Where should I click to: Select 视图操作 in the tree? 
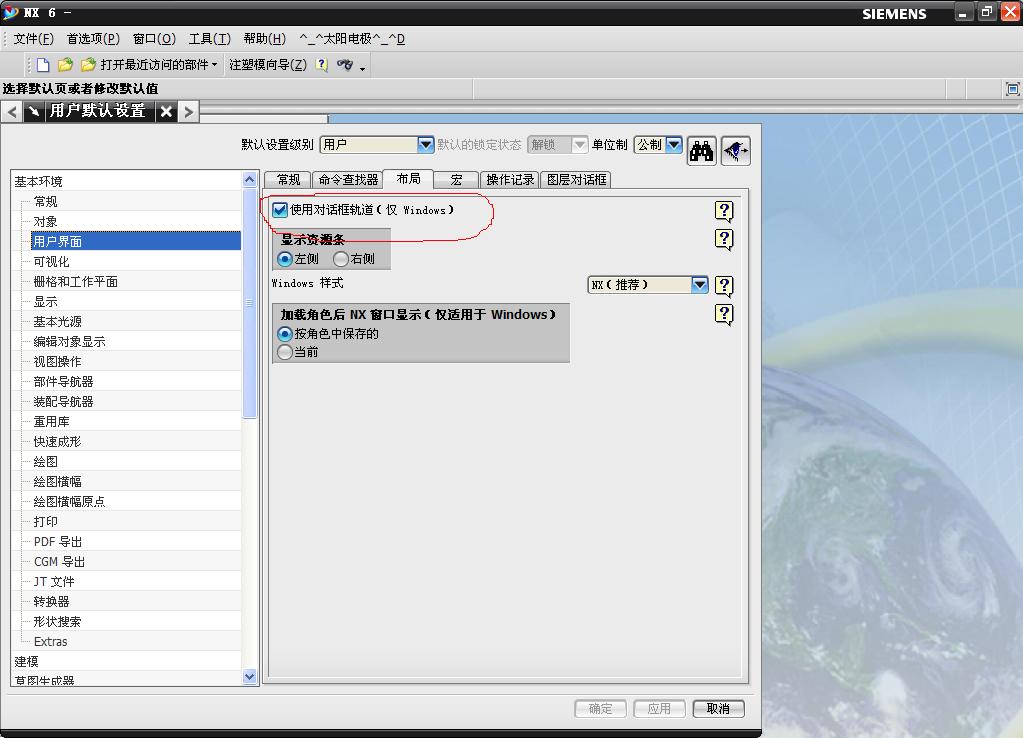click(57, 361)
